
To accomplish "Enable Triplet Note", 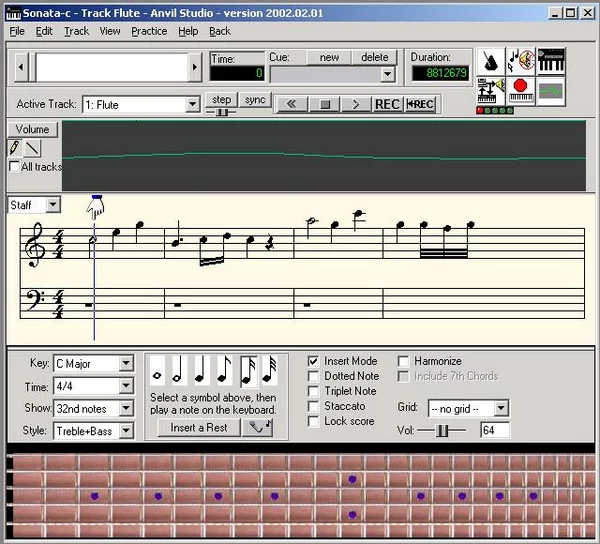I will click(x=313, y=391).
